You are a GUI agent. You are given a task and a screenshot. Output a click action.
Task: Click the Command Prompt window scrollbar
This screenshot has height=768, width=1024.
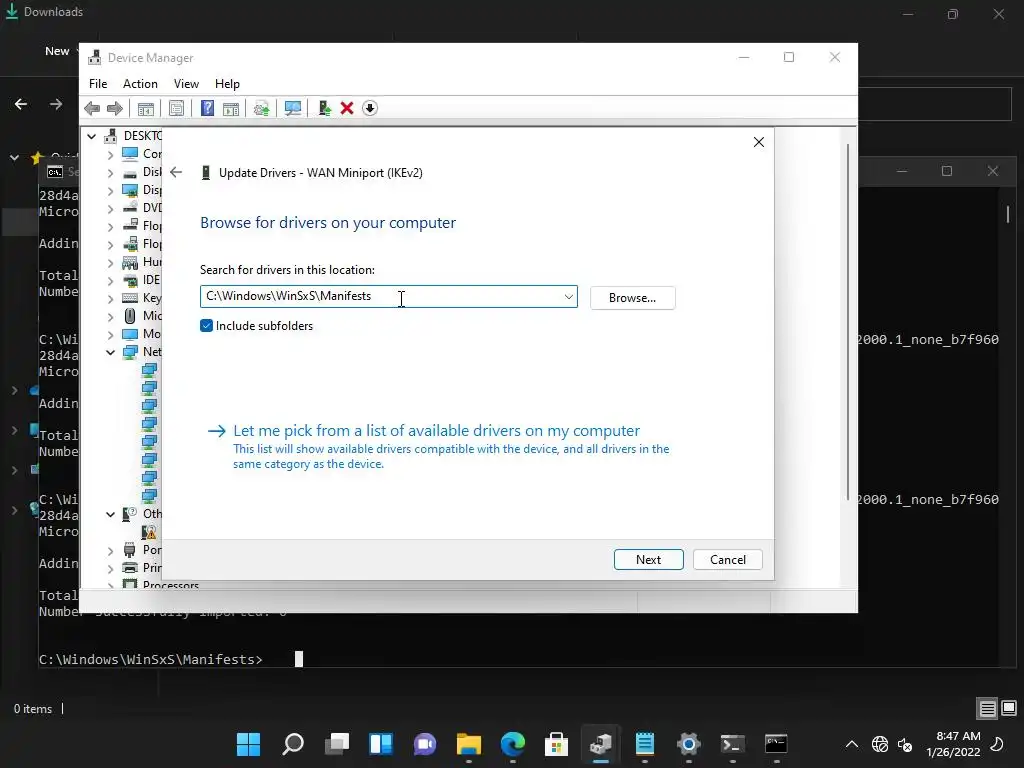1008,214
